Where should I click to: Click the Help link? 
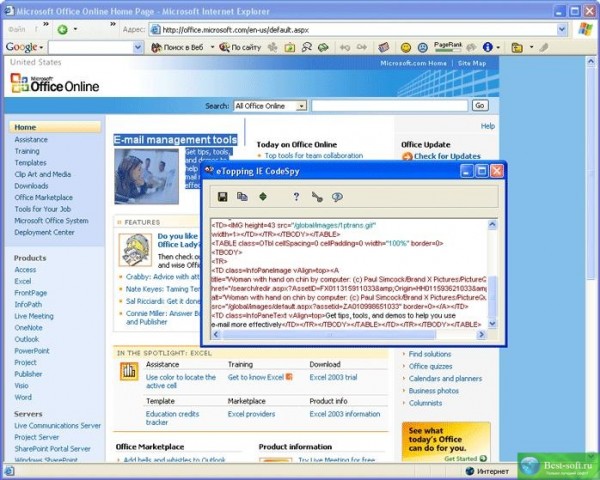(488, 126)
